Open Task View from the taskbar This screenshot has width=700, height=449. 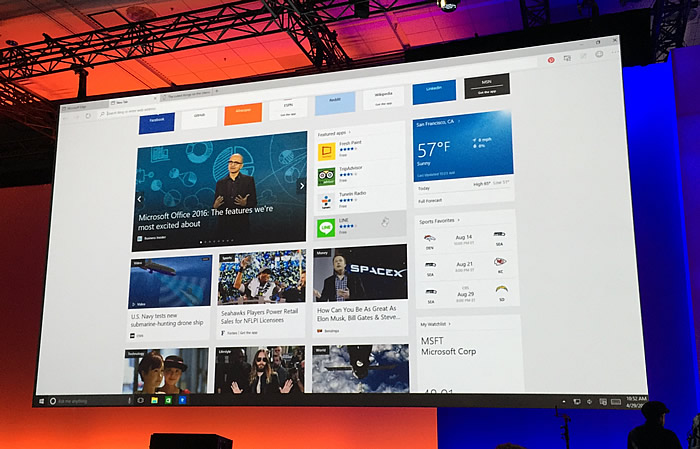coord(141,400)
